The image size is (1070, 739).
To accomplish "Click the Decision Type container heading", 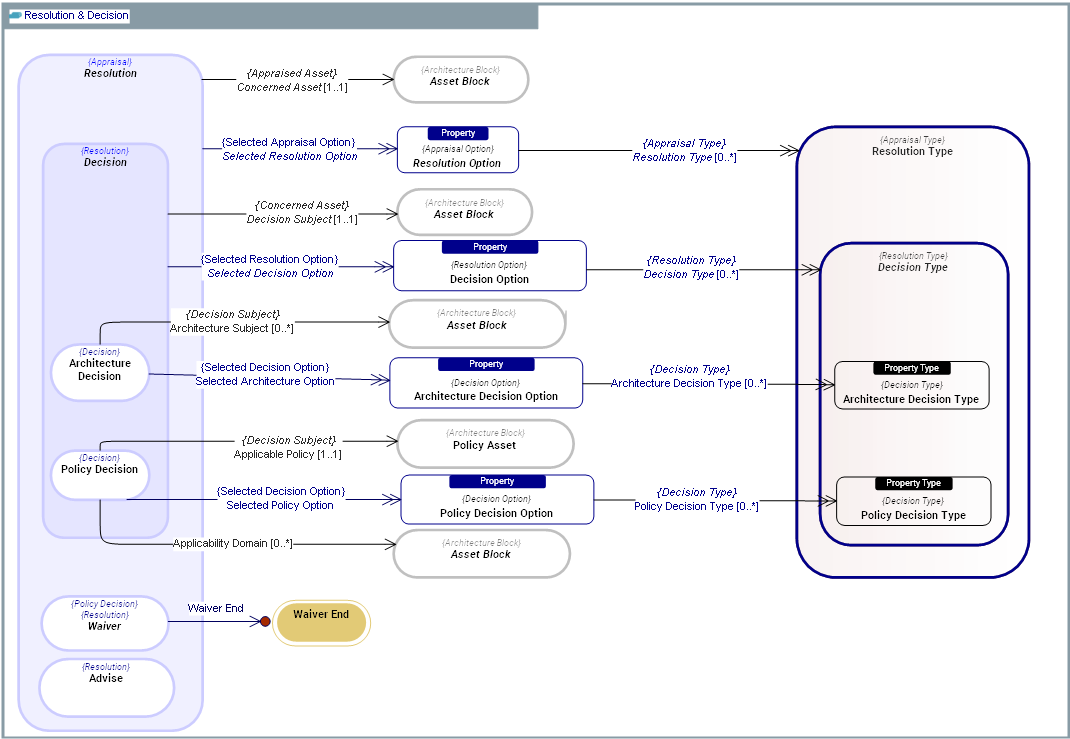I will pyautogui.click(x=912, y=267).
